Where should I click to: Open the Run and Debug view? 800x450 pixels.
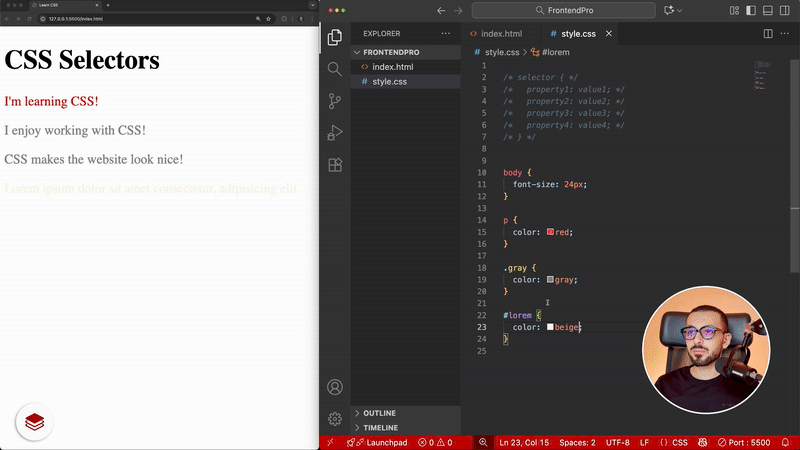[335, 133]
